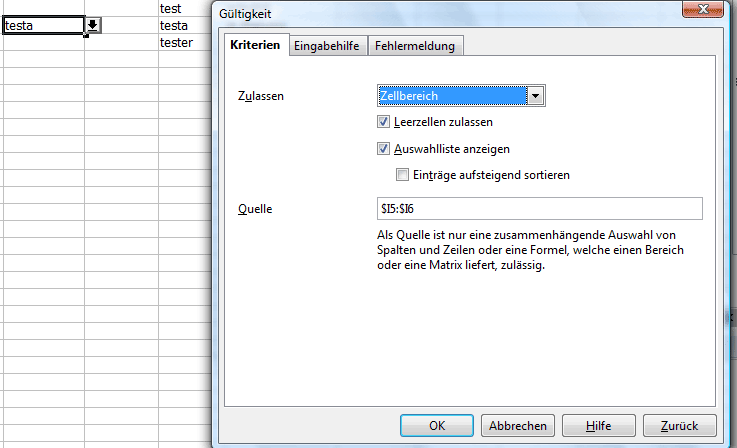Select the Kriterien tab

[254, 46]
